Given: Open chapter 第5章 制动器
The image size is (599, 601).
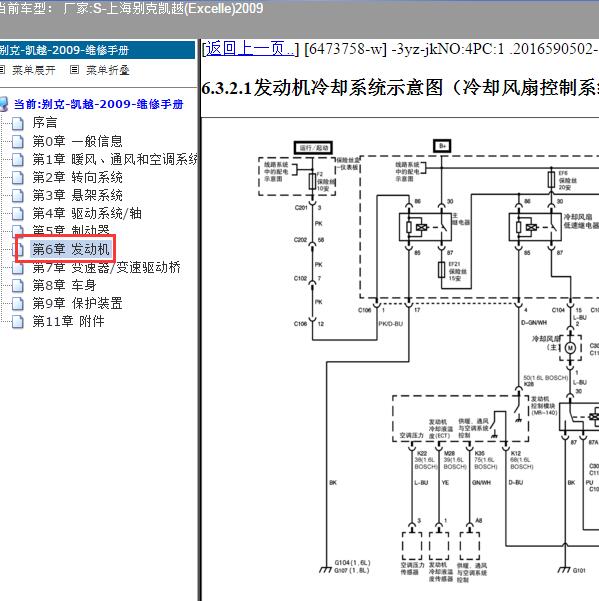Looking at the screenshot, I should tap(71, 230).
